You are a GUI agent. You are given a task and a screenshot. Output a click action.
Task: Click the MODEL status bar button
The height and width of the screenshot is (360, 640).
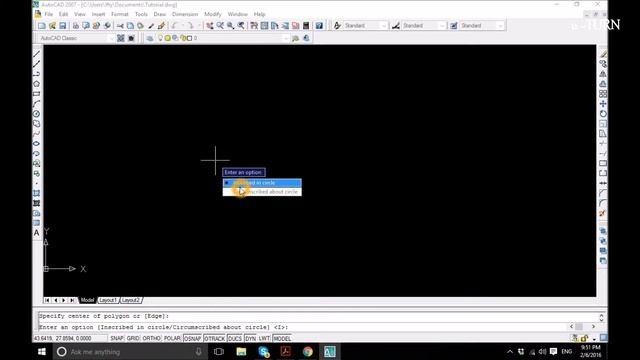pos(282,338)
